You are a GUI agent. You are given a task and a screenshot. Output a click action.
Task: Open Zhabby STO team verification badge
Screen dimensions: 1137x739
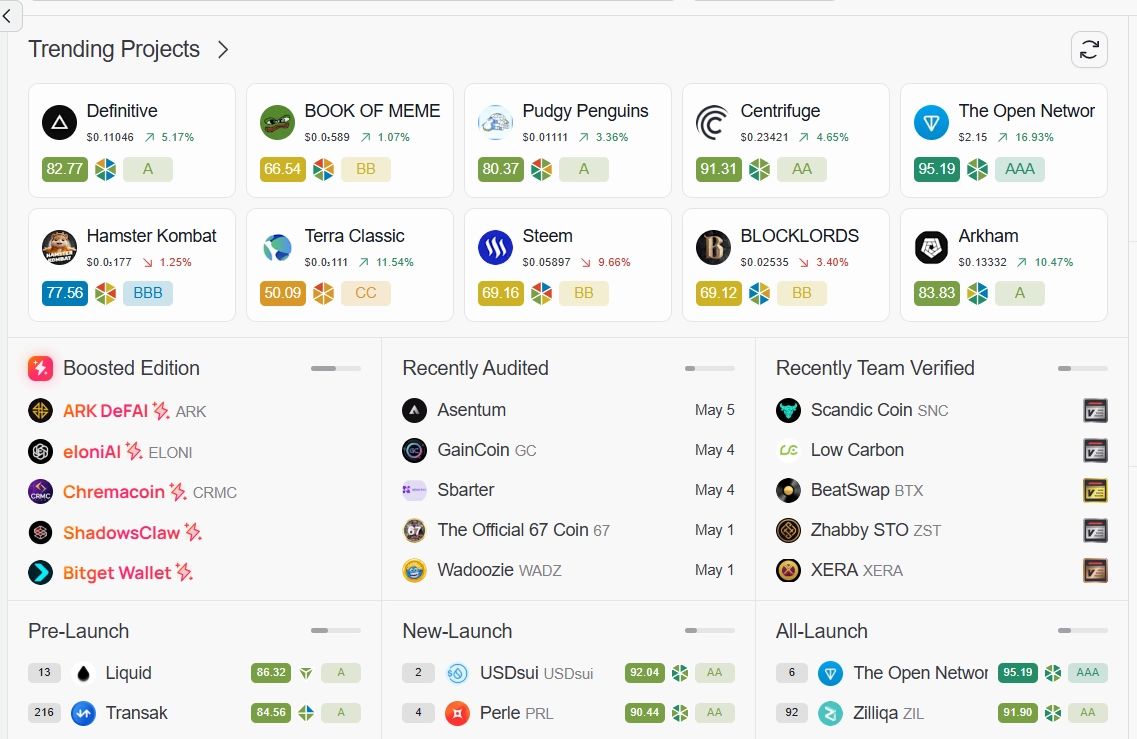tap(1095, 531)
